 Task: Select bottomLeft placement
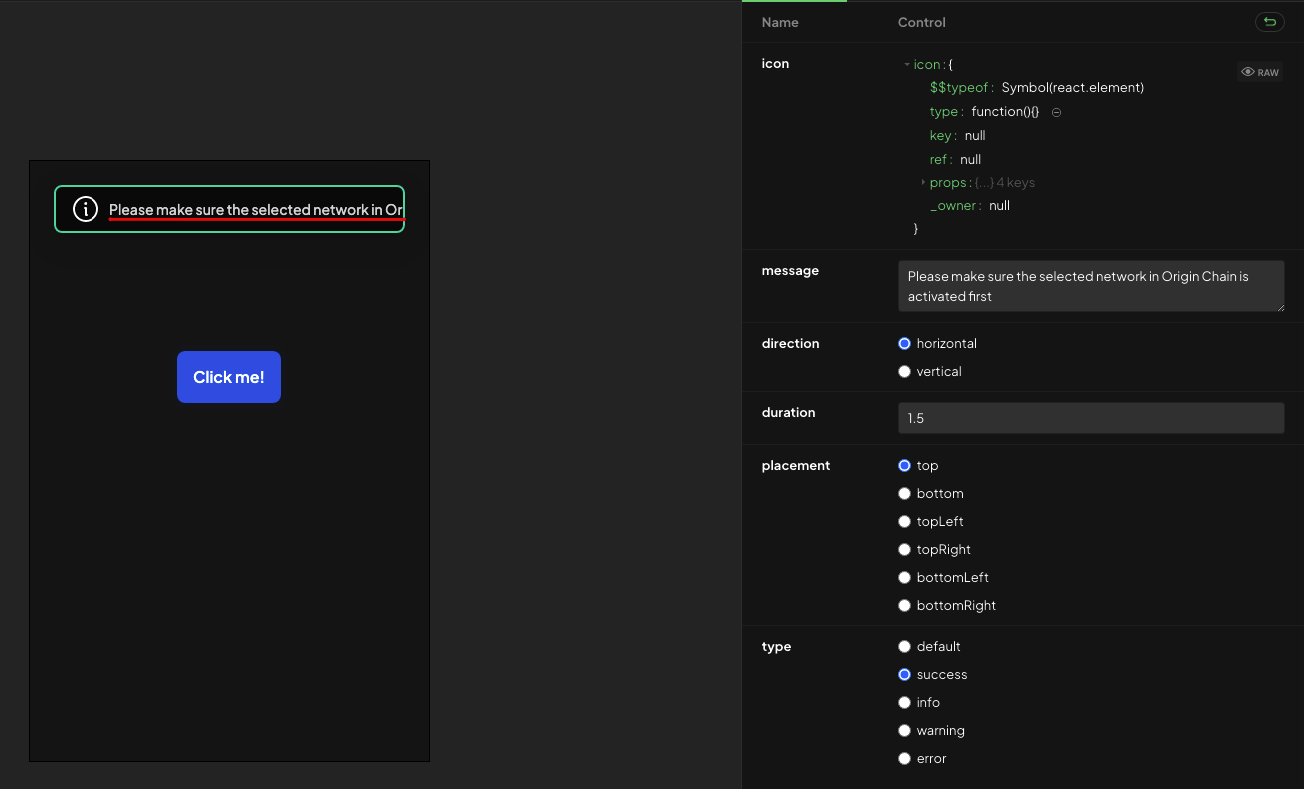click(904, 577)
